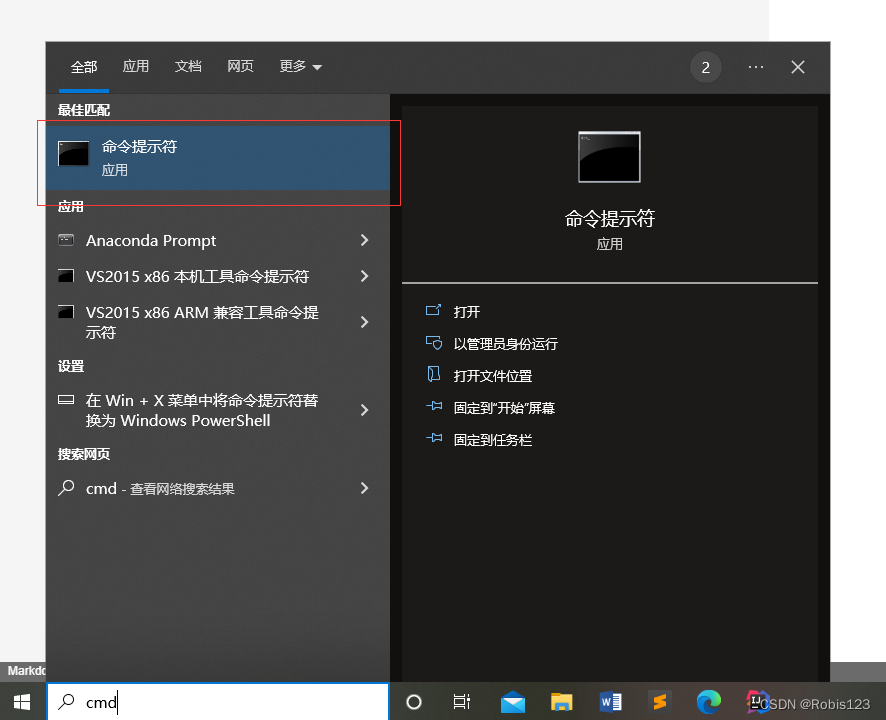Click the Task View icon on the taskbar
This screenshot has width=886, height=720.
point(461,702)
